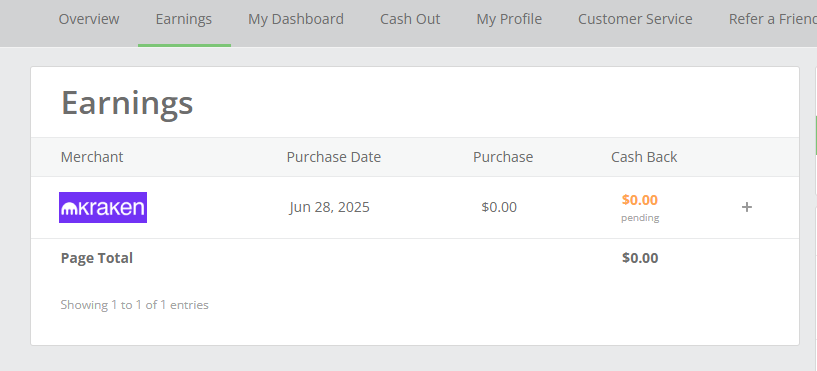817x371 pixels.
Task: Open the Cash Out tab
Action: tap(410, 19)
